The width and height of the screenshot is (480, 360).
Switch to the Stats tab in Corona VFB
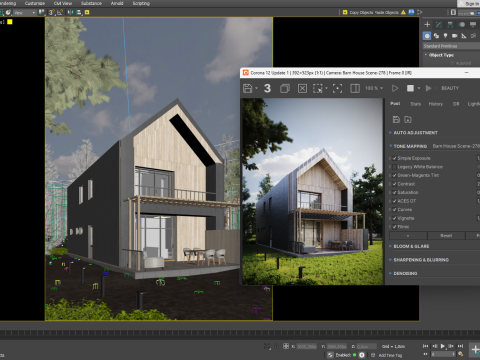click(415, 104)
